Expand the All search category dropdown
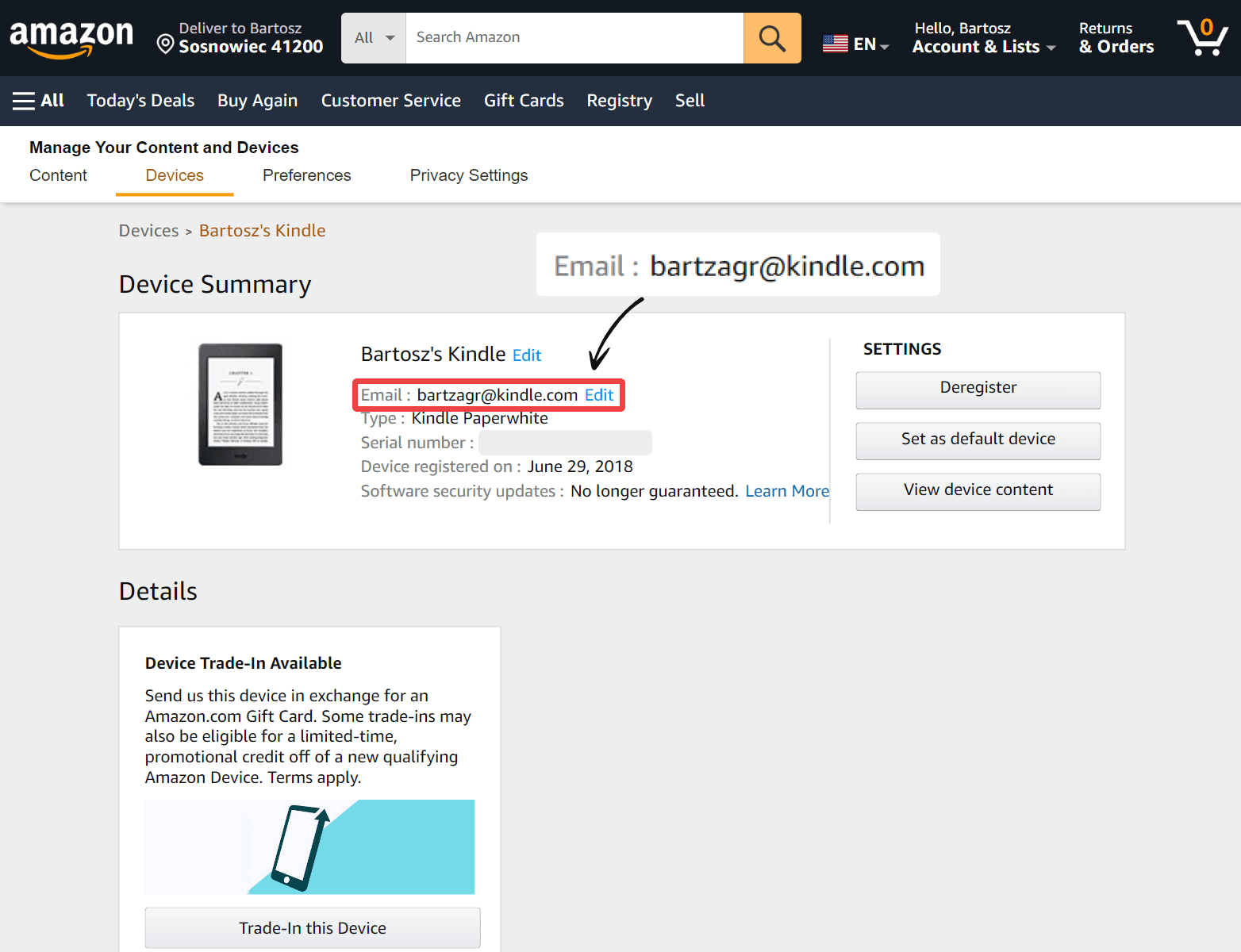This screenshot has height=952, width=1241. click(x=374, y=38)
